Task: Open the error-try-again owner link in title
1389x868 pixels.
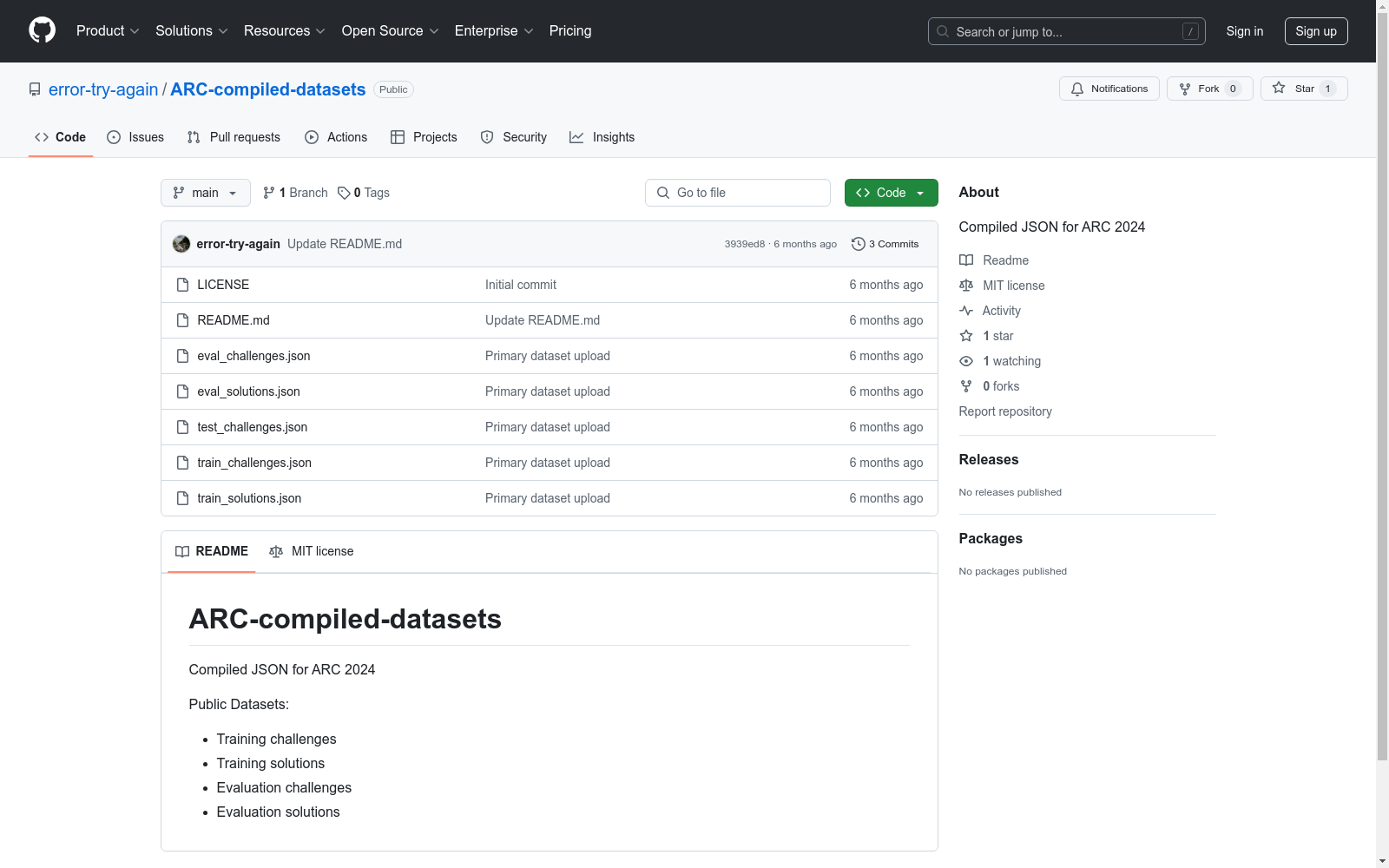Action: point(103,89)
